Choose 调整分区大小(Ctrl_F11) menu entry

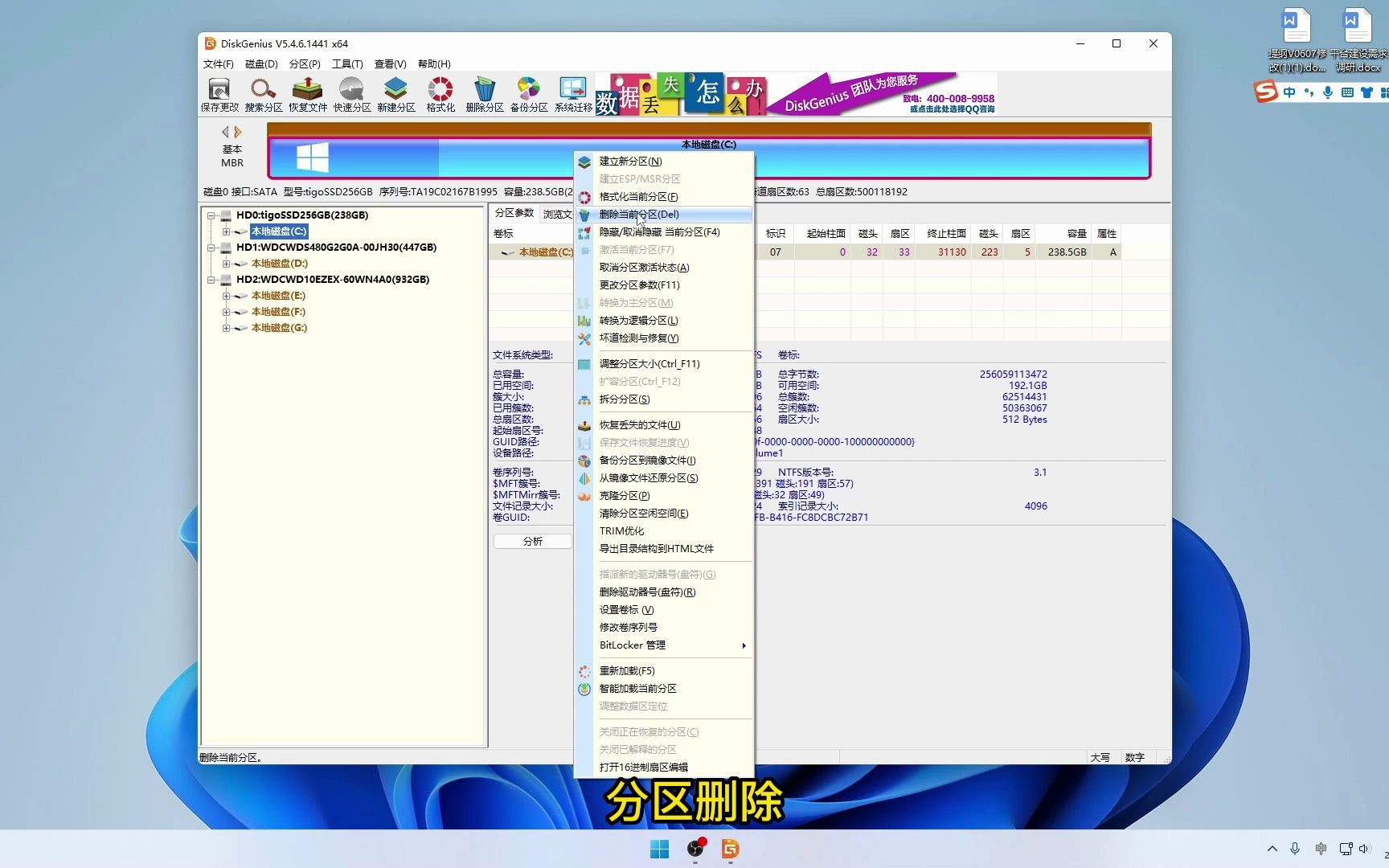664,364
